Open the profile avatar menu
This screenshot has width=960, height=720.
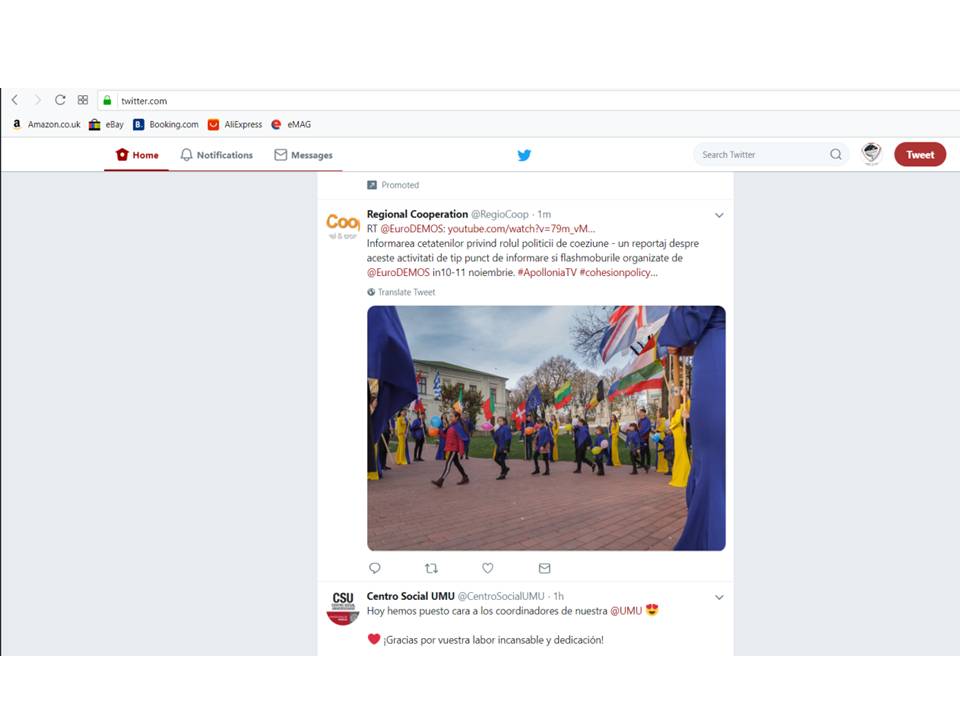click(871, 154)
